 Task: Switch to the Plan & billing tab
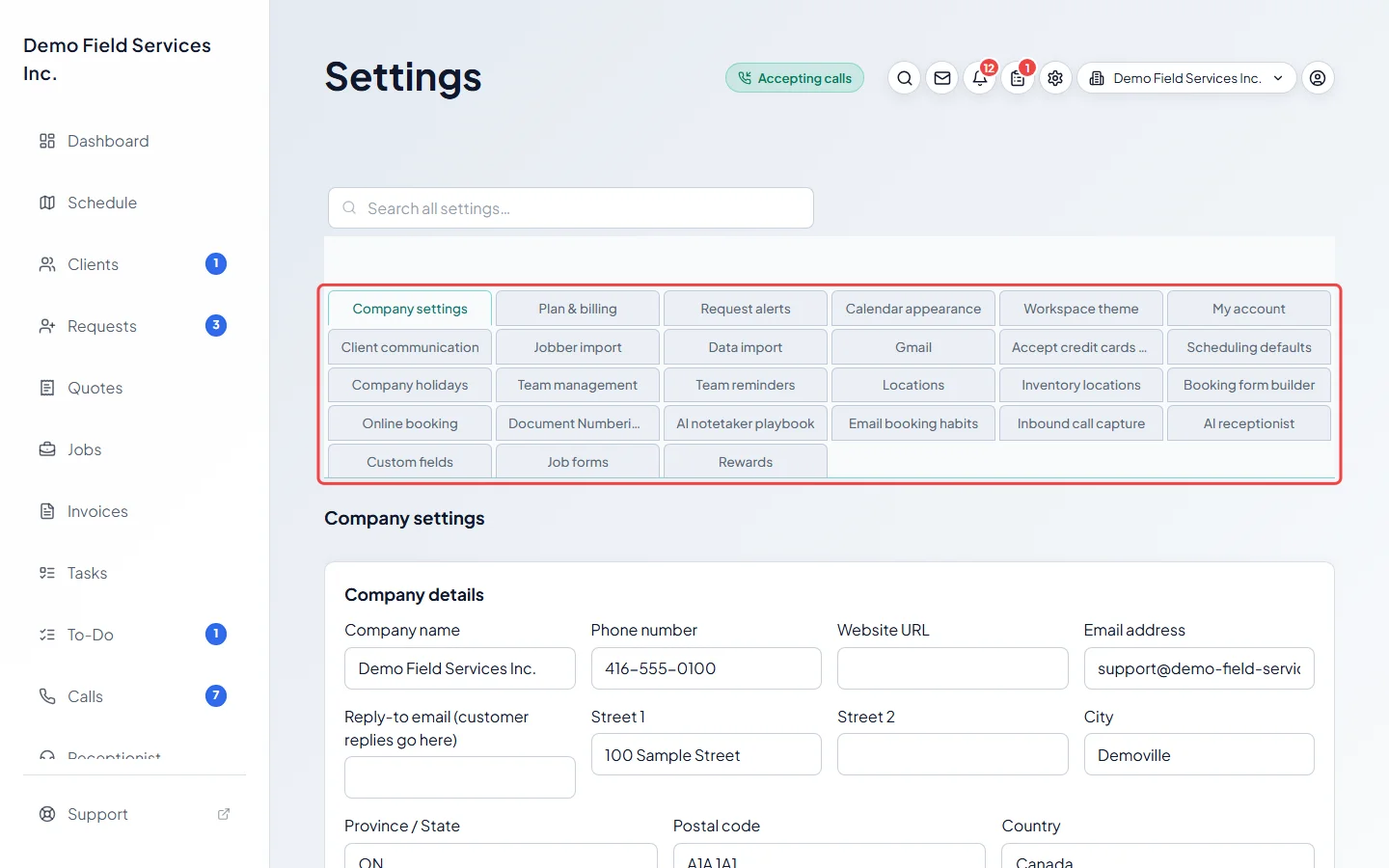(578, 309)
